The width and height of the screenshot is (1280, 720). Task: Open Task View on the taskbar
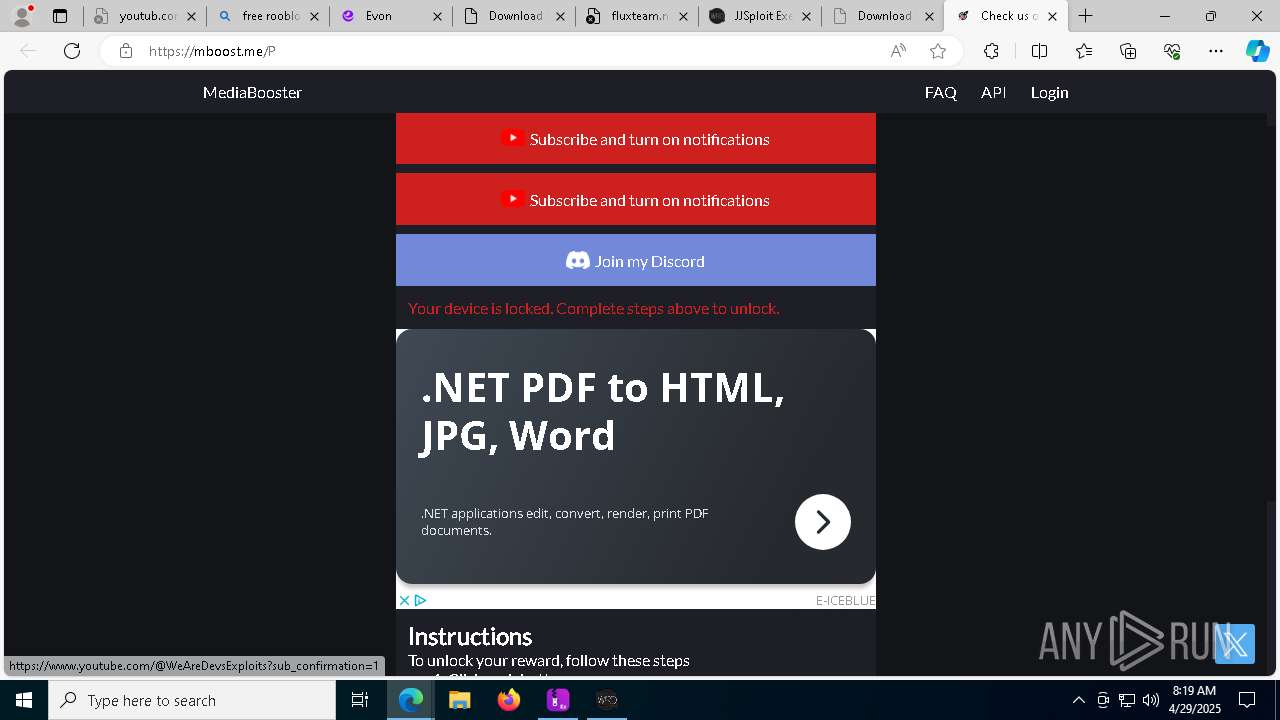(x=360, y=700)
